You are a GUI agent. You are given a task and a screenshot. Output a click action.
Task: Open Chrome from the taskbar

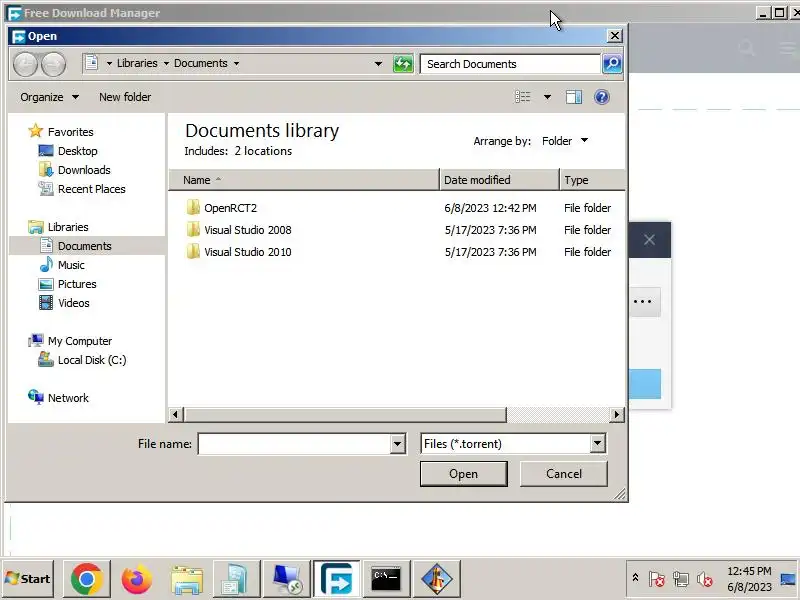coord(87,579)
